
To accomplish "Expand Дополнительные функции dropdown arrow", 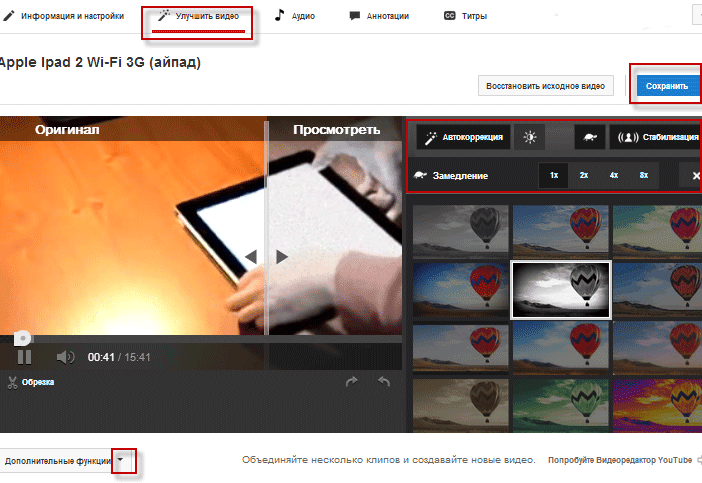I will pyautogui.click(x=120, y=460).
